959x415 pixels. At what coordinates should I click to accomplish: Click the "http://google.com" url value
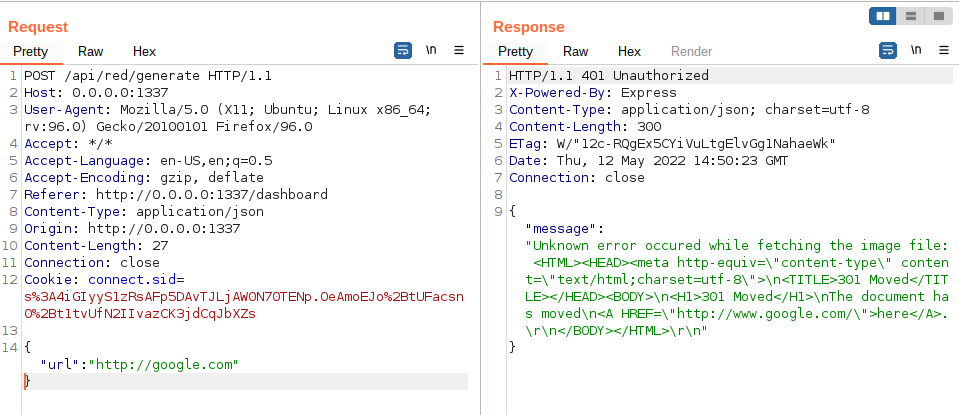point(163,365)
